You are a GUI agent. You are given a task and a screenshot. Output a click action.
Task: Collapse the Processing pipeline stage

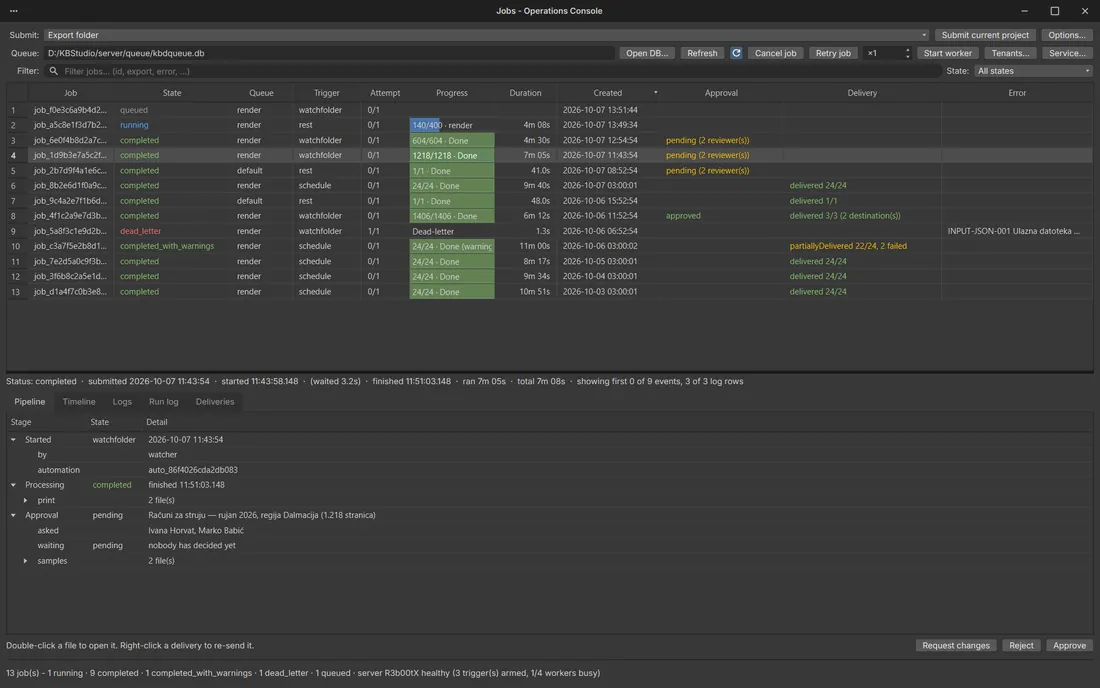tap(13, 485)
